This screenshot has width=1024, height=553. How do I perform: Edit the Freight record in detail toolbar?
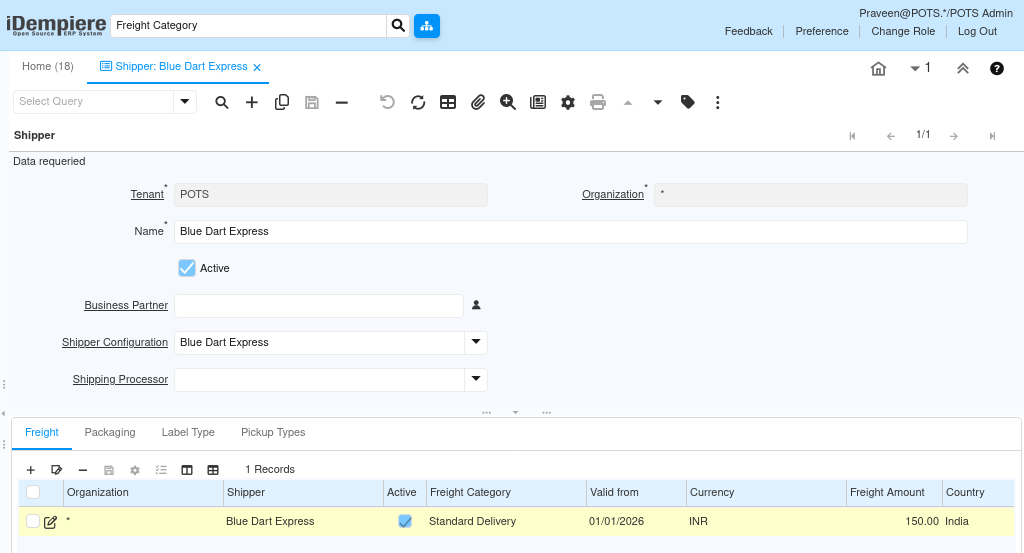[56, 470]
